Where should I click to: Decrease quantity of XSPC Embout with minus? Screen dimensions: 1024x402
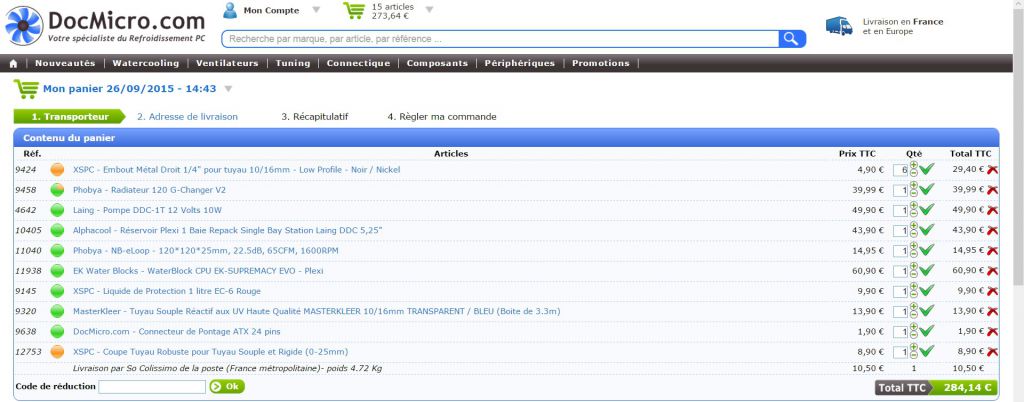(x=914, y=174)
